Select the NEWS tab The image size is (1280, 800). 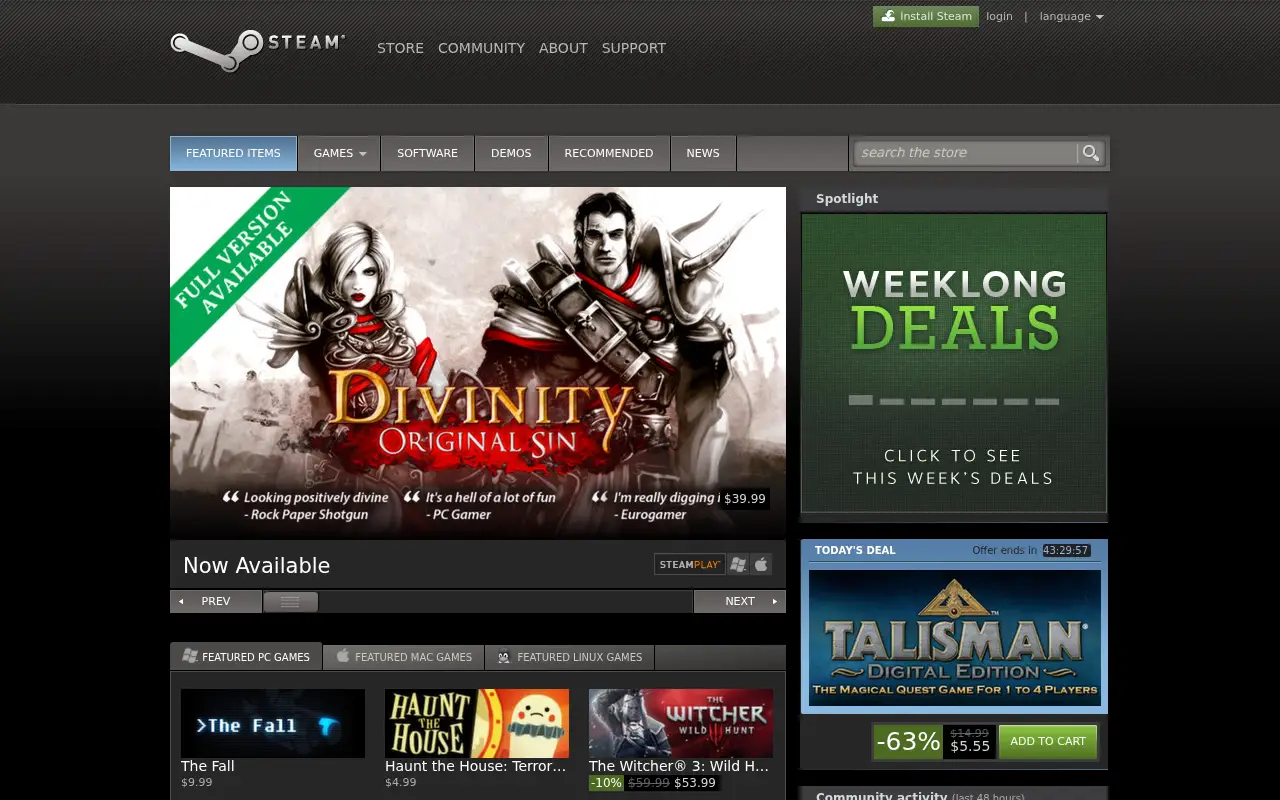point(703,153)
